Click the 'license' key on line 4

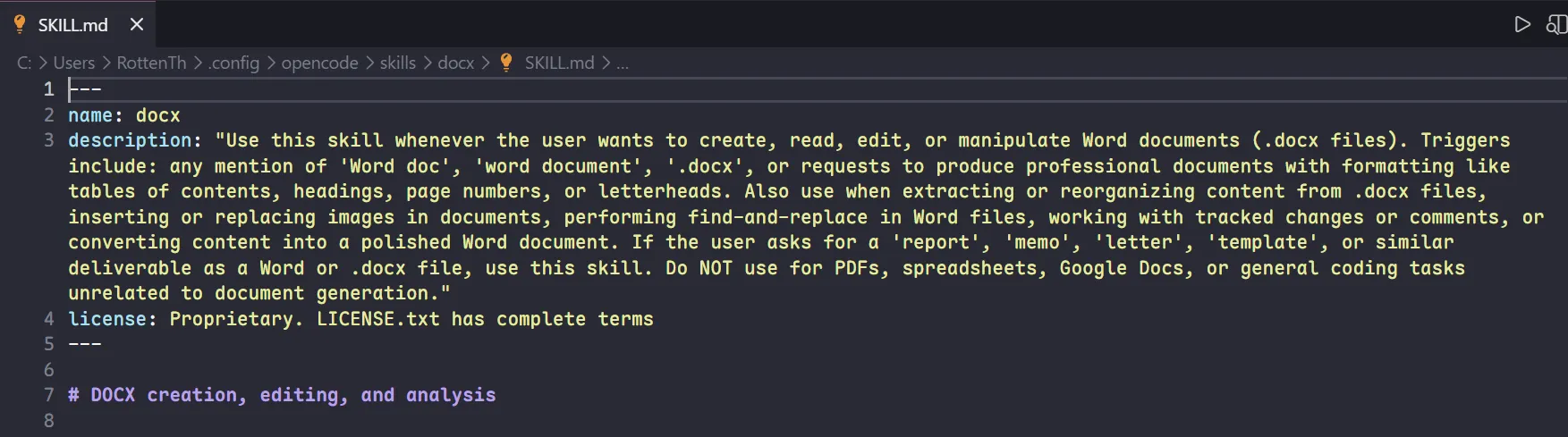click(107, 319)
